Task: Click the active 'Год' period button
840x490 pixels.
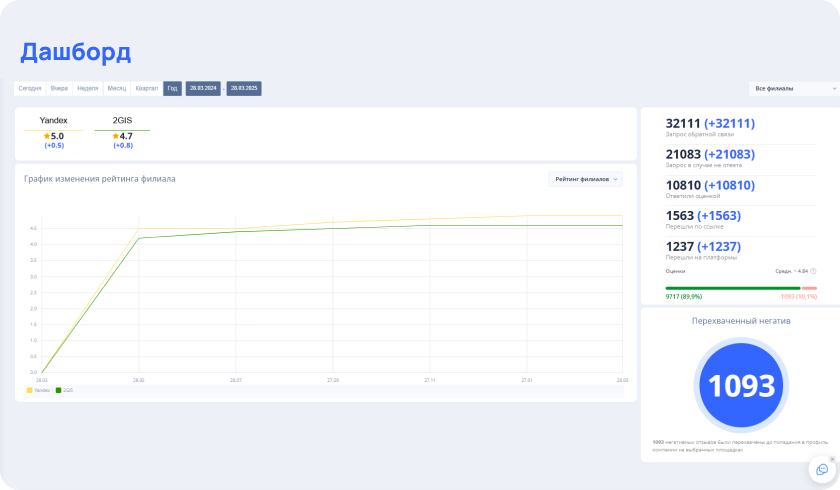Action: (173, 88)
